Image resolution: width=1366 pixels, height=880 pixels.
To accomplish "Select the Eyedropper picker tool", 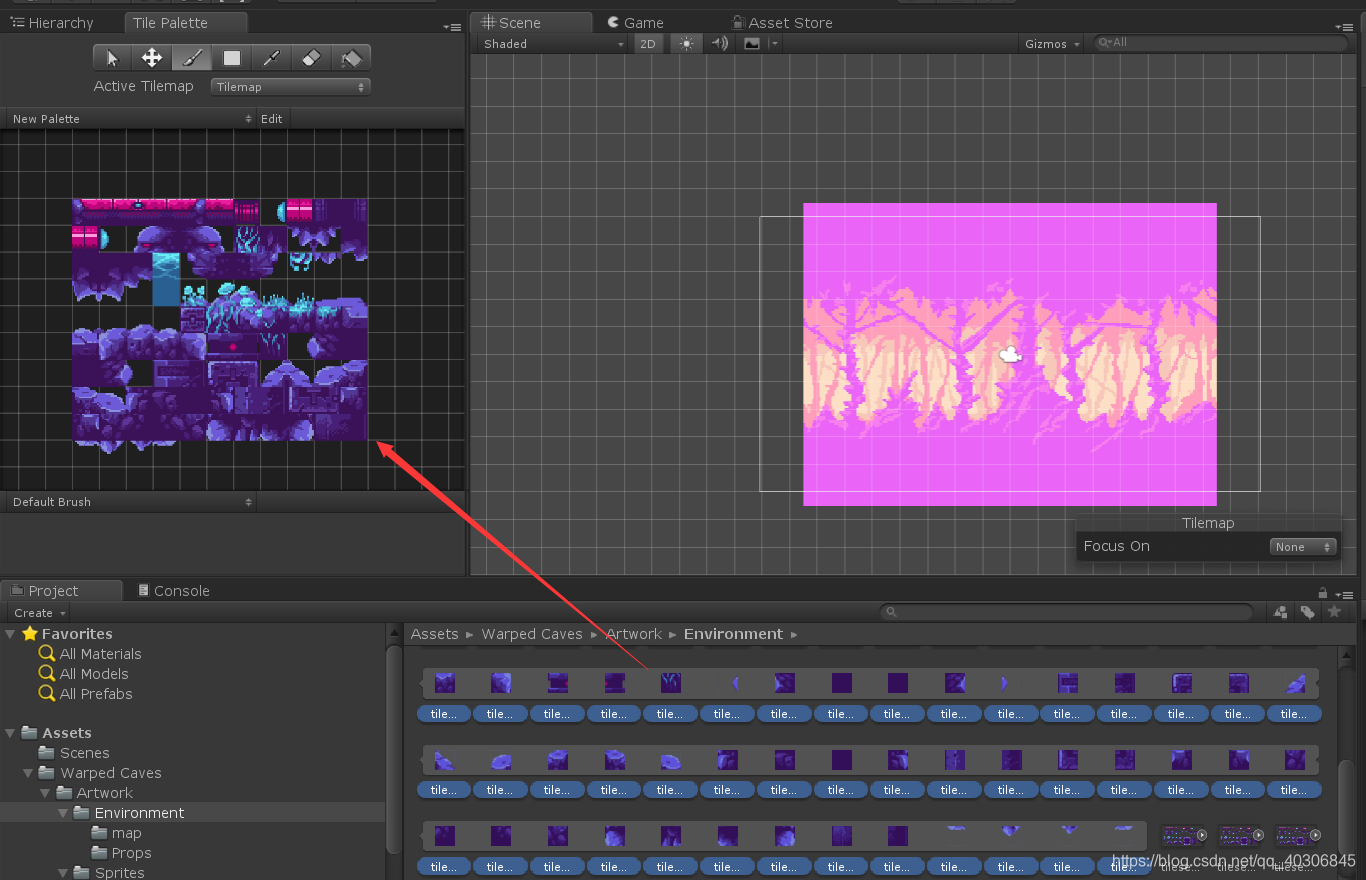I will pyautogui.click(x=271, y=58).
